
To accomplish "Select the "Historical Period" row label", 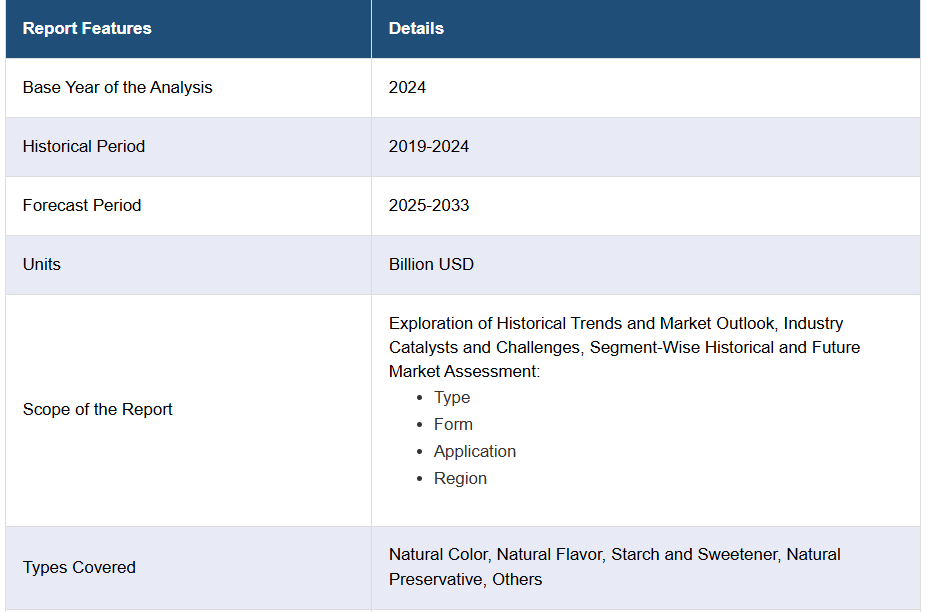I will coord(84,147).
